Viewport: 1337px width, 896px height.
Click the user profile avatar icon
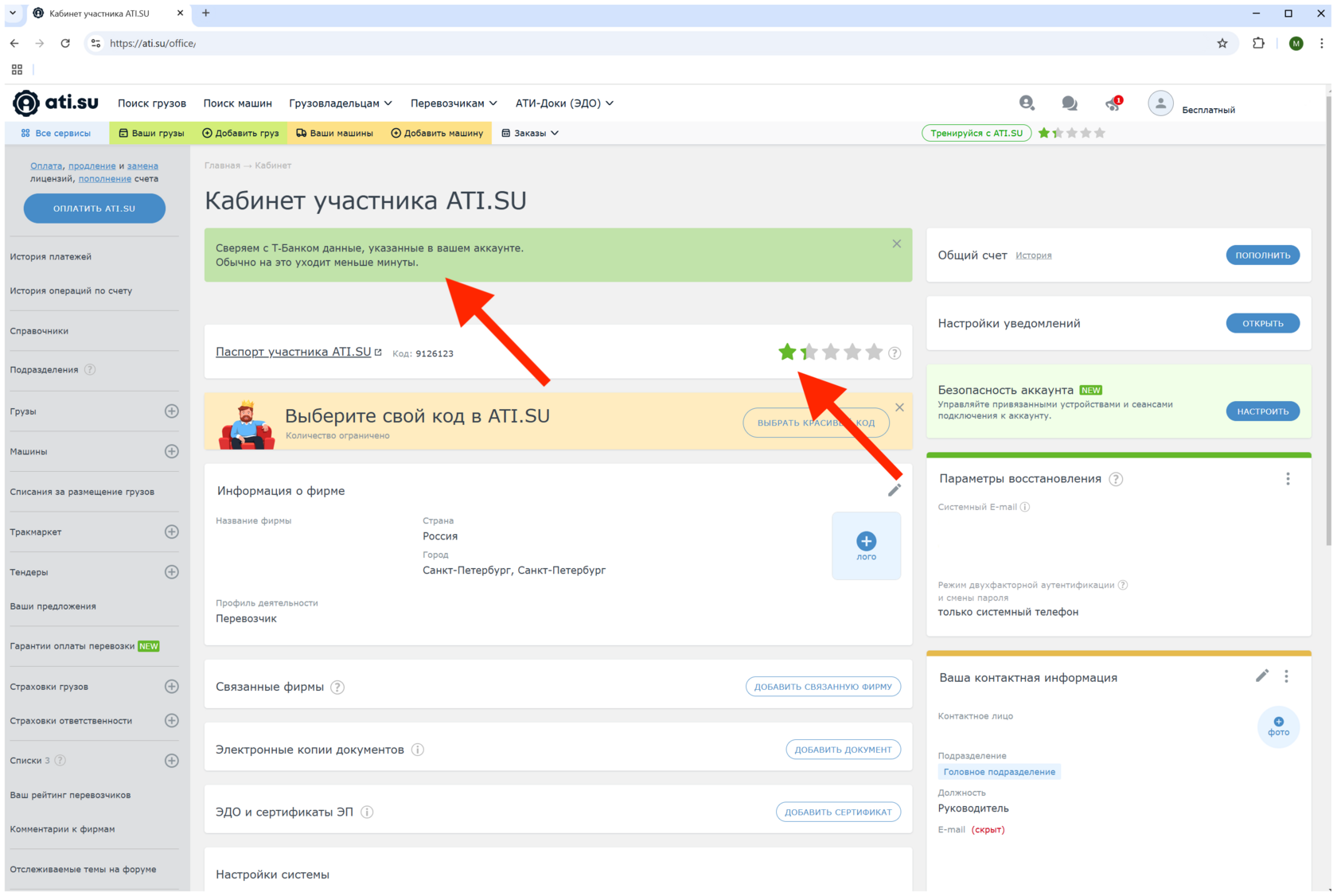[x=1160, y=103]
